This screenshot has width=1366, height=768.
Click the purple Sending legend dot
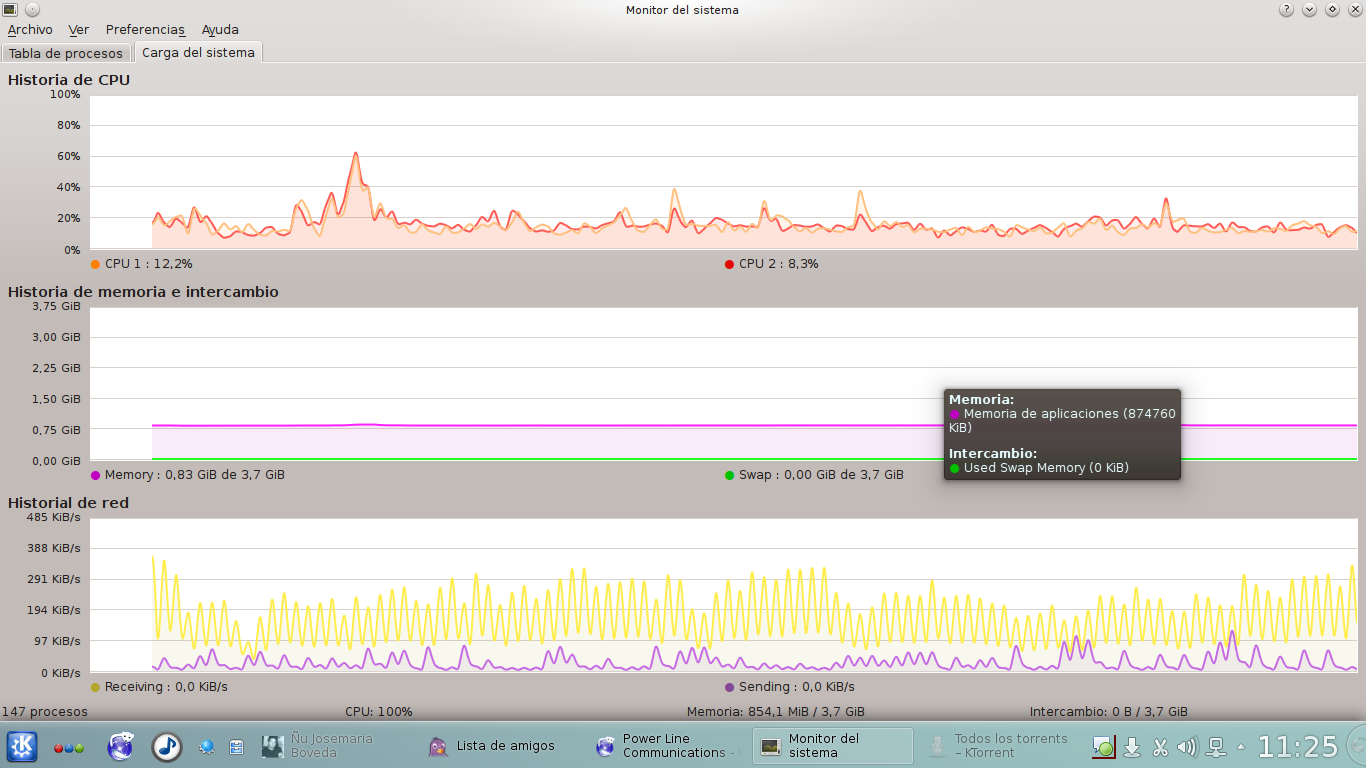coord(729,687)
